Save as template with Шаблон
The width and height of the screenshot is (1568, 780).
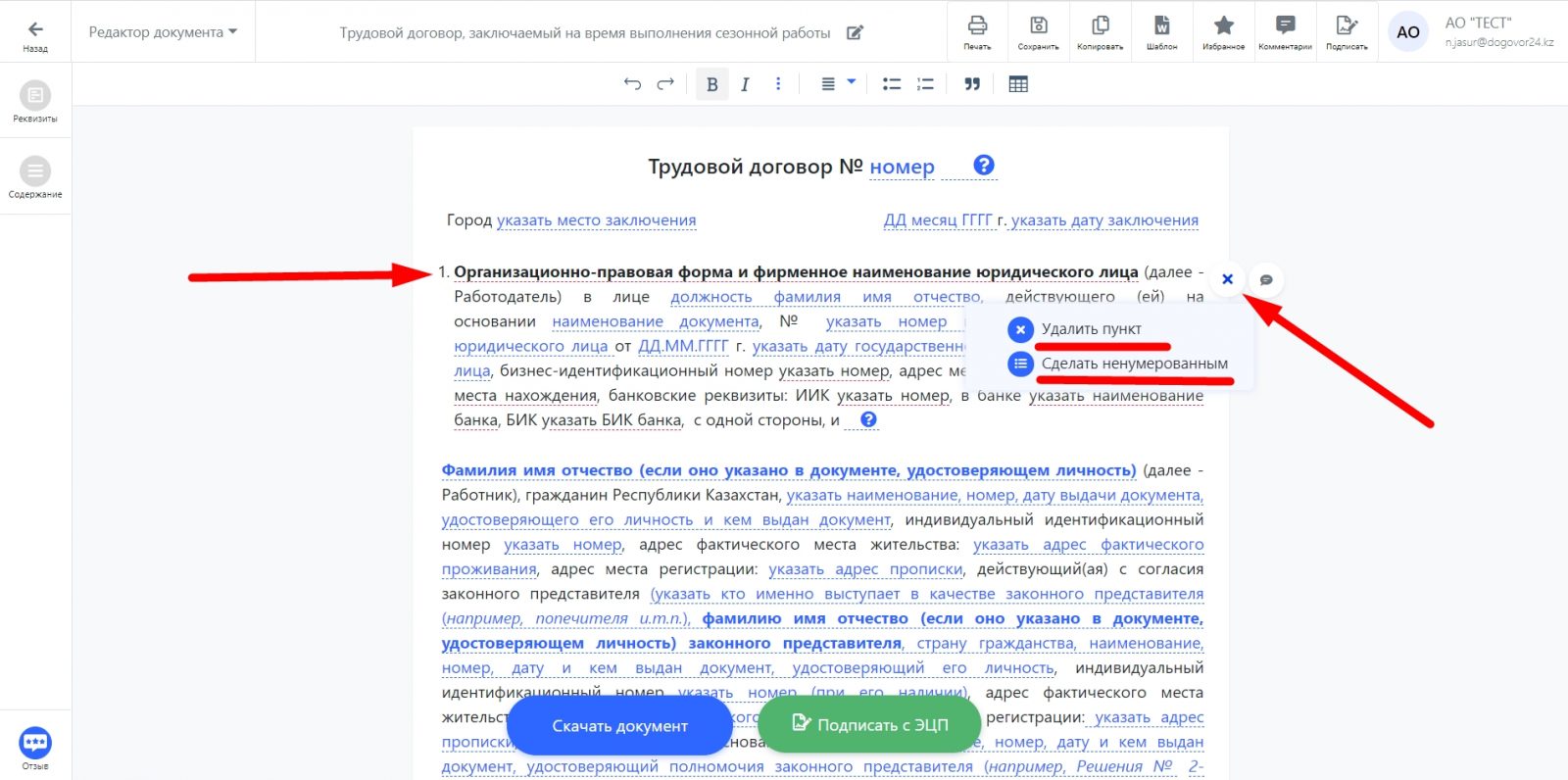(1161, 32)
